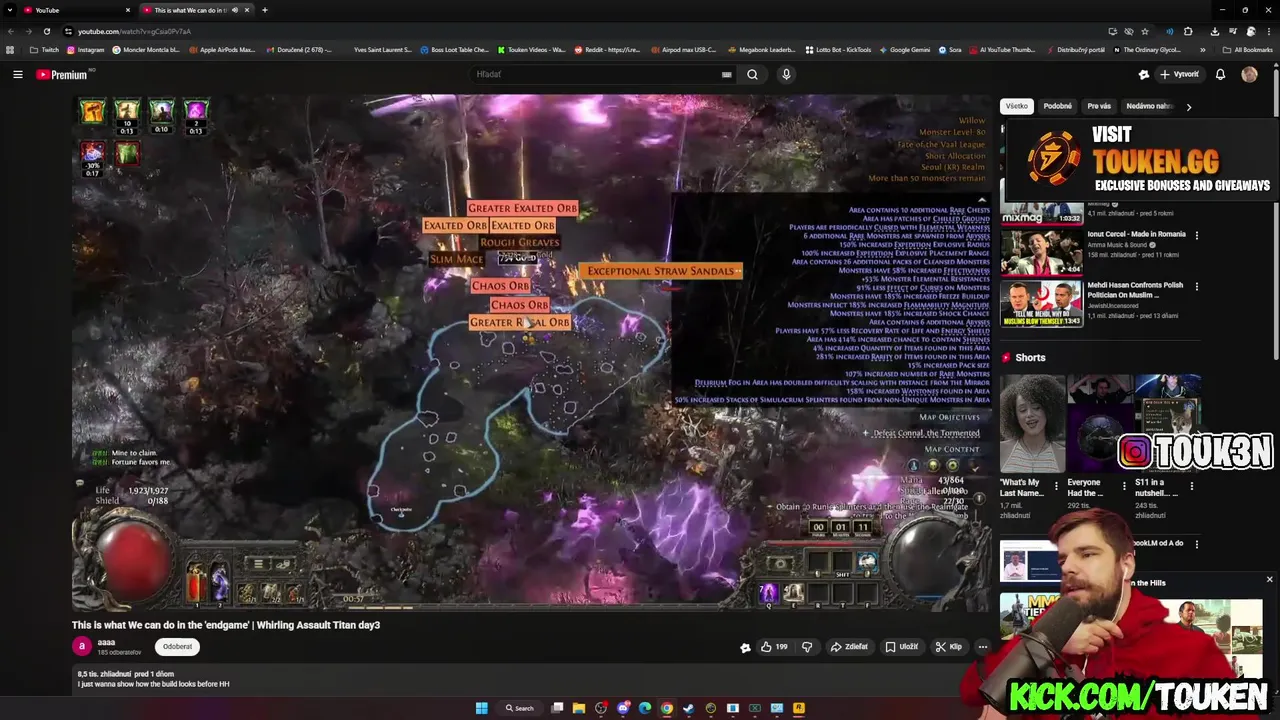
Task: Select the Všetko filter chip
Action: [x=1016, y=106]
